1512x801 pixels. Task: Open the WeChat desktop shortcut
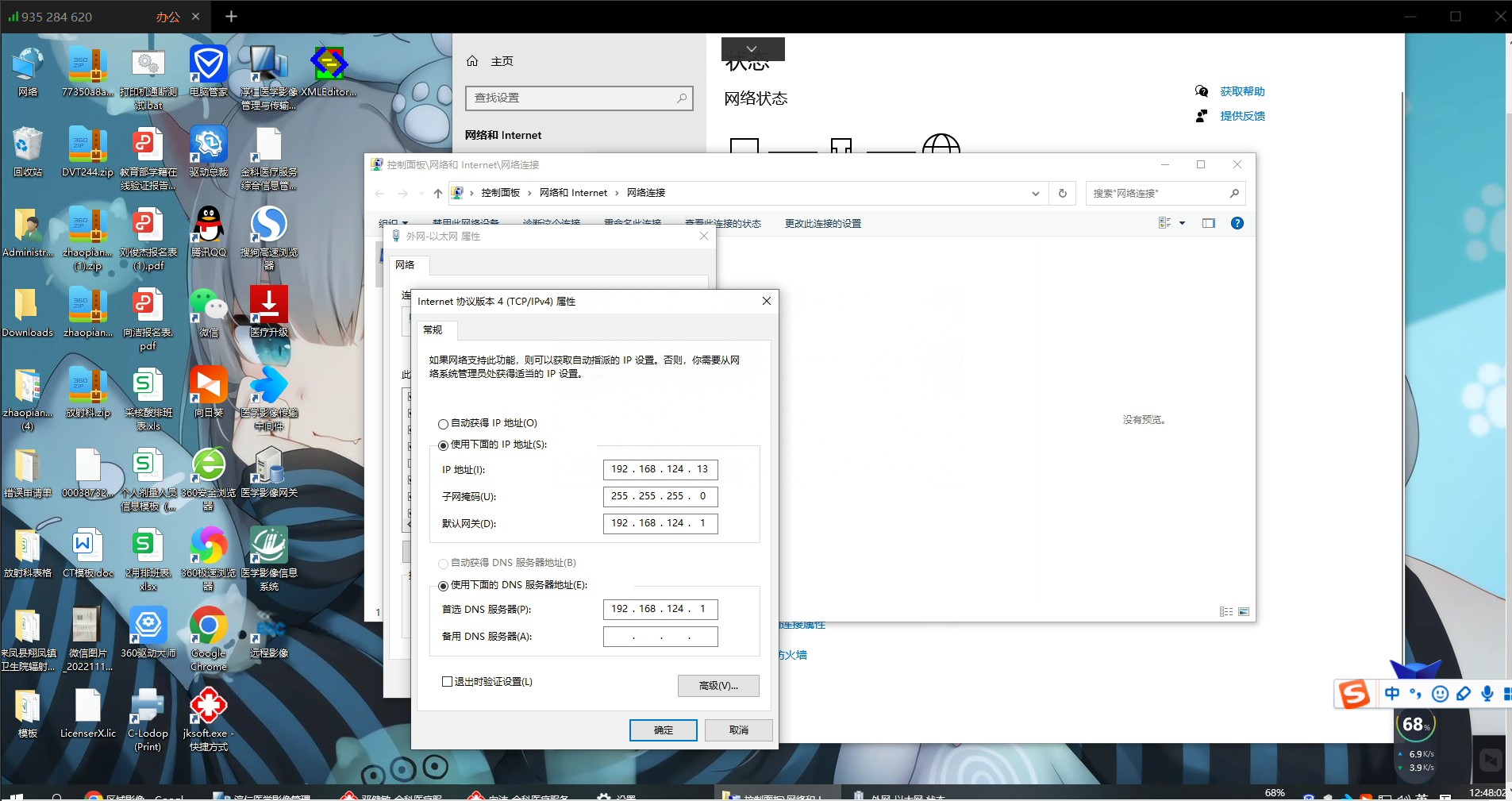(208, 307)
